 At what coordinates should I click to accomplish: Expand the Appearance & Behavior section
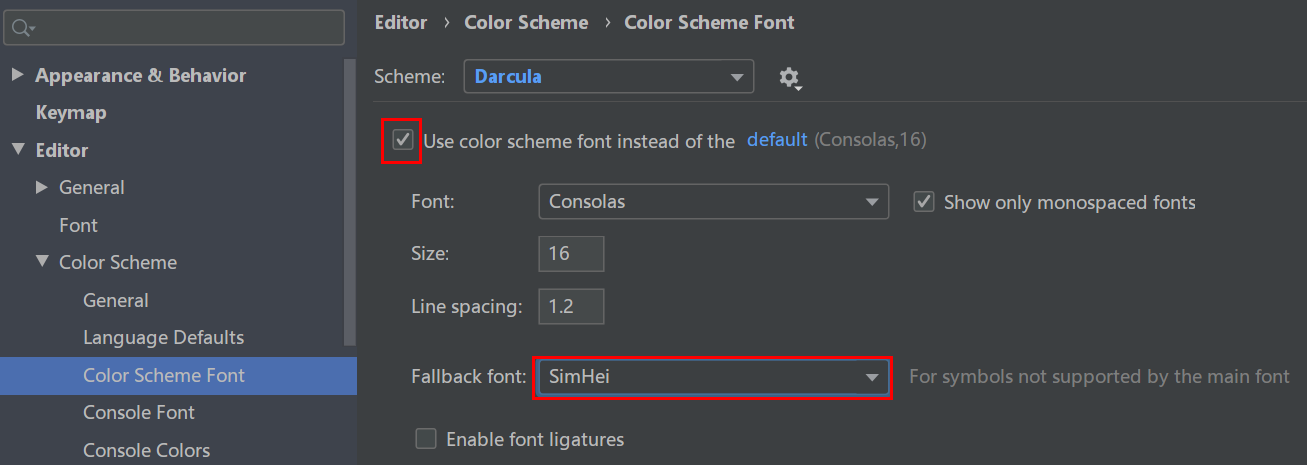click(18, 75)
